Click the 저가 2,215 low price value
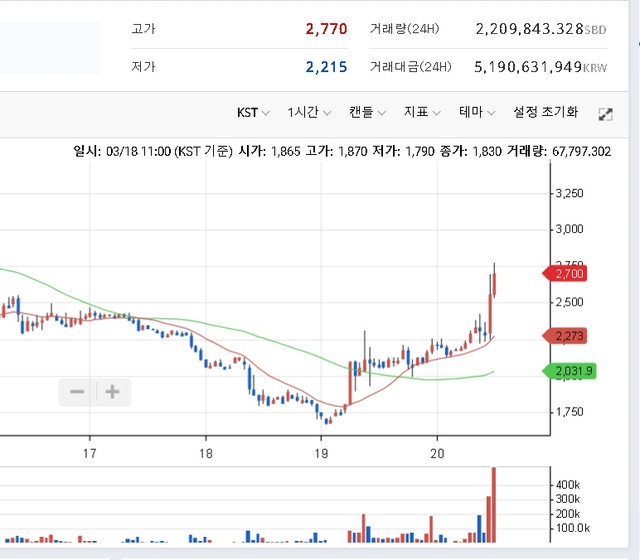This screenshot has width=640, height=560. click(326, 67)
